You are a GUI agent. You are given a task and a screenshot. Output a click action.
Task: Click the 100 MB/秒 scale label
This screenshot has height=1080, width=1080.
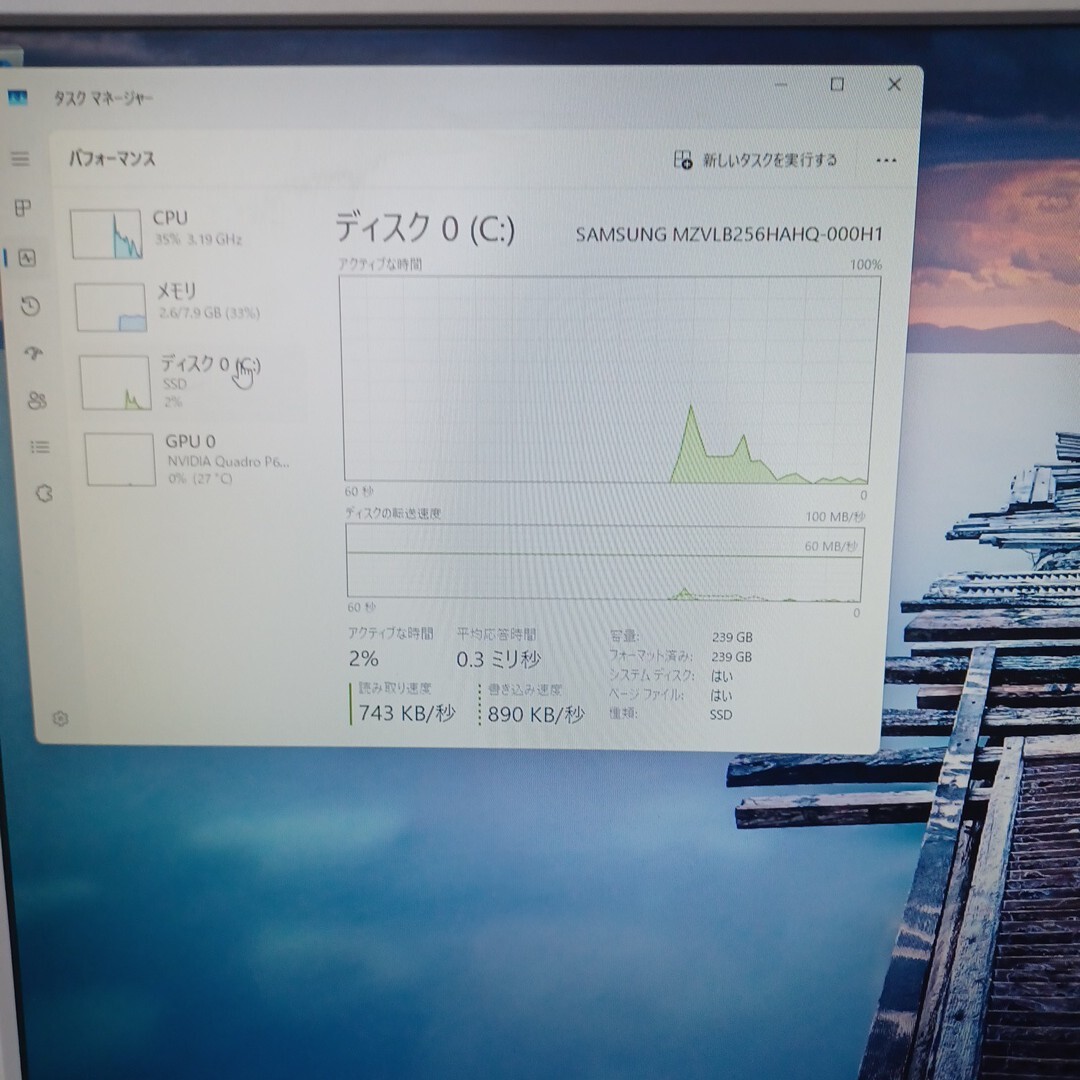pos(835,517)
